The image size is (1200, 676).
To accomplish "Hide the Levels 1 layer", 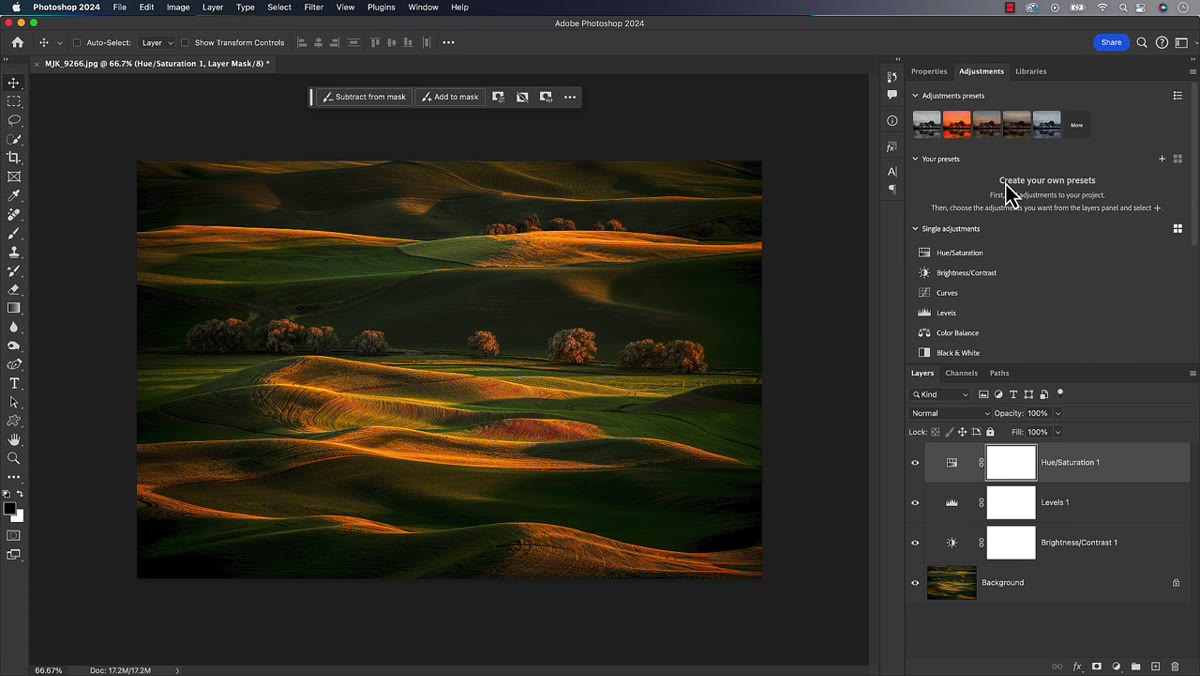I will click(x=915, y=503).
